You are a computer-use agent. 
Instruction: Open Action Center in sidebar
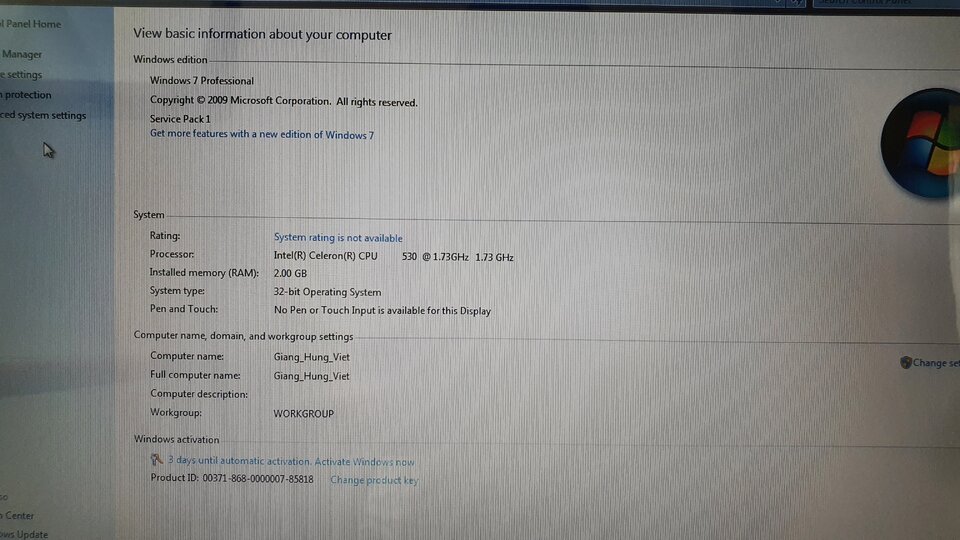(17, 516)
